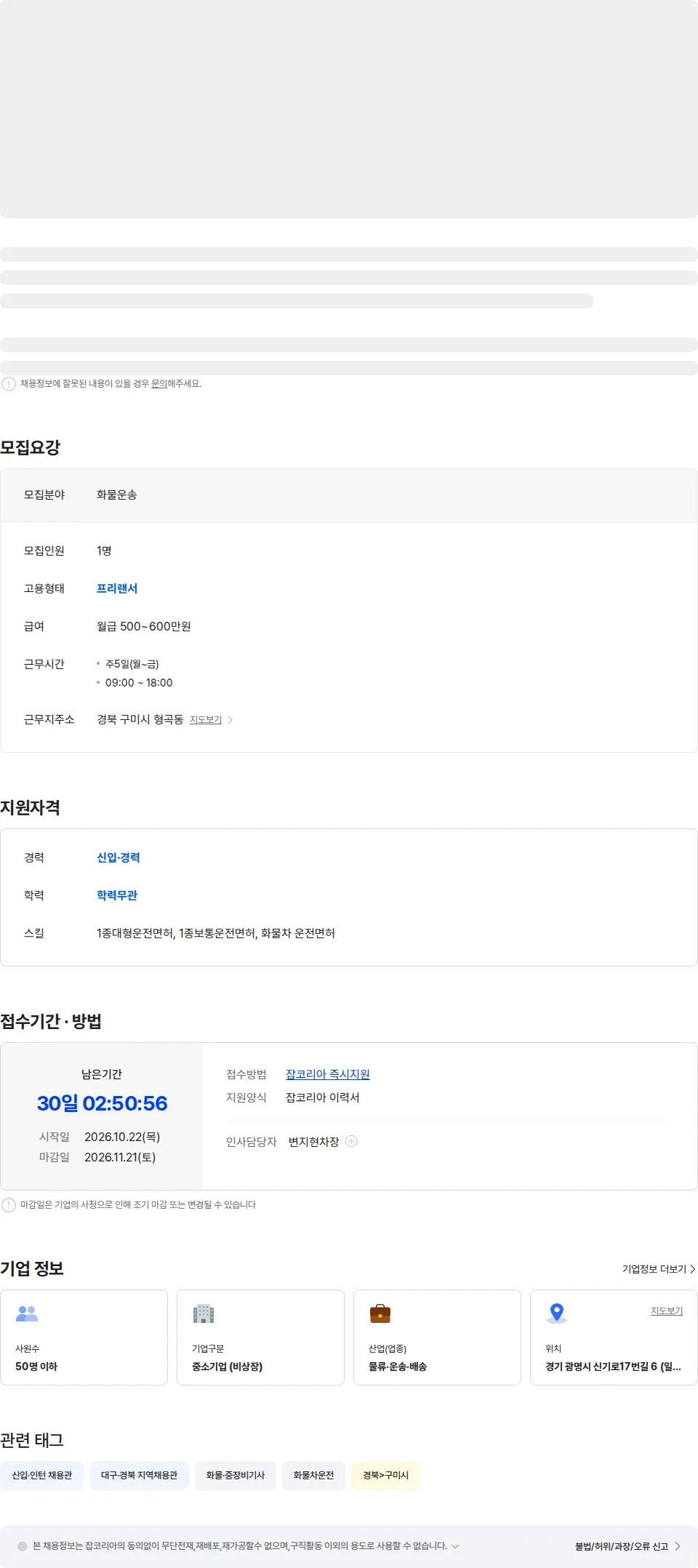This screenshot has height=1568, width=698.
Task: Click the deadline 2026.11.21(토)
Action: 120,1157
